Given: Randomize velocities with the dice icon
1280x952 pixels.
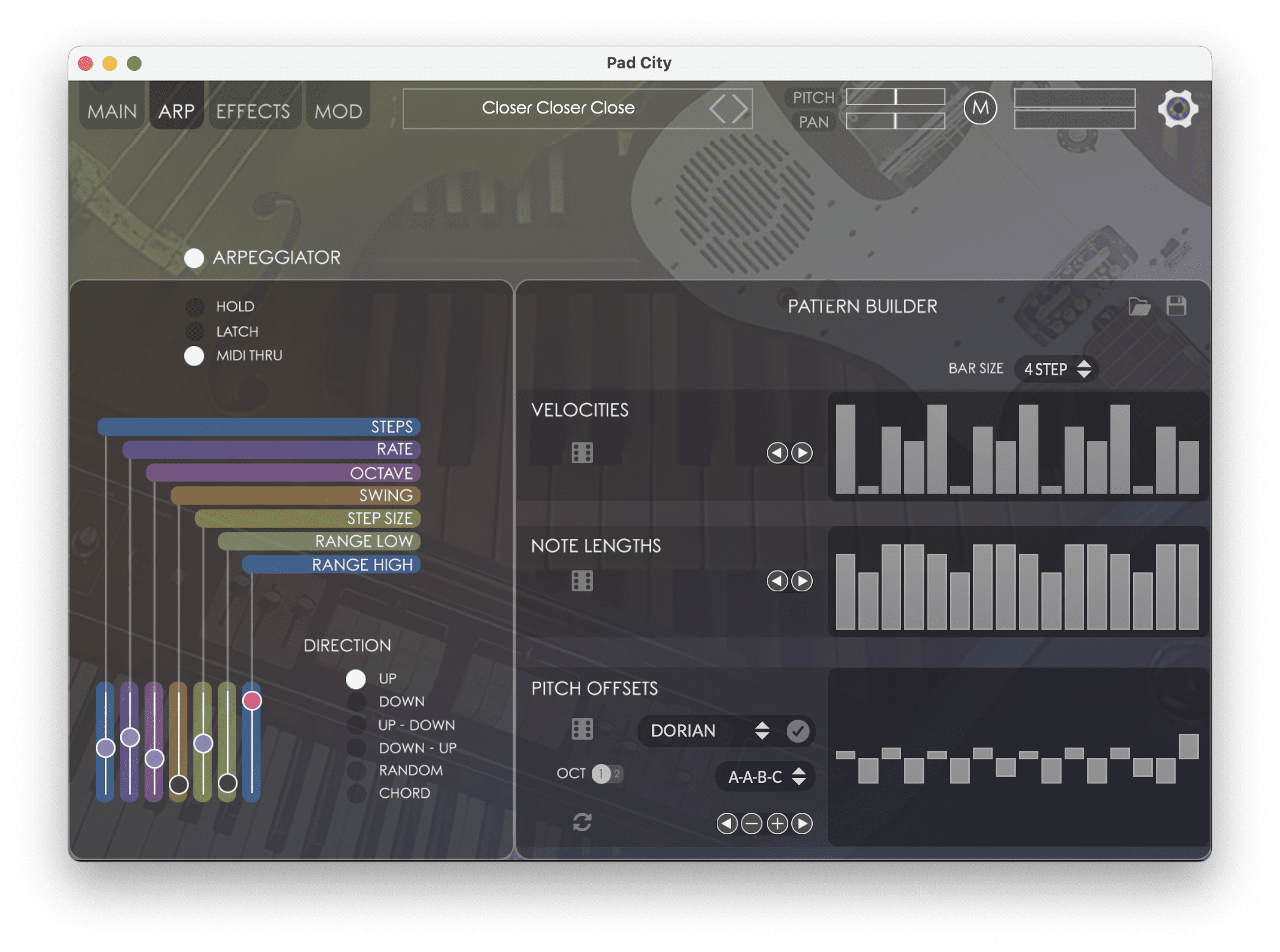Looking at the screenshot, I should [x=582, y=453].
